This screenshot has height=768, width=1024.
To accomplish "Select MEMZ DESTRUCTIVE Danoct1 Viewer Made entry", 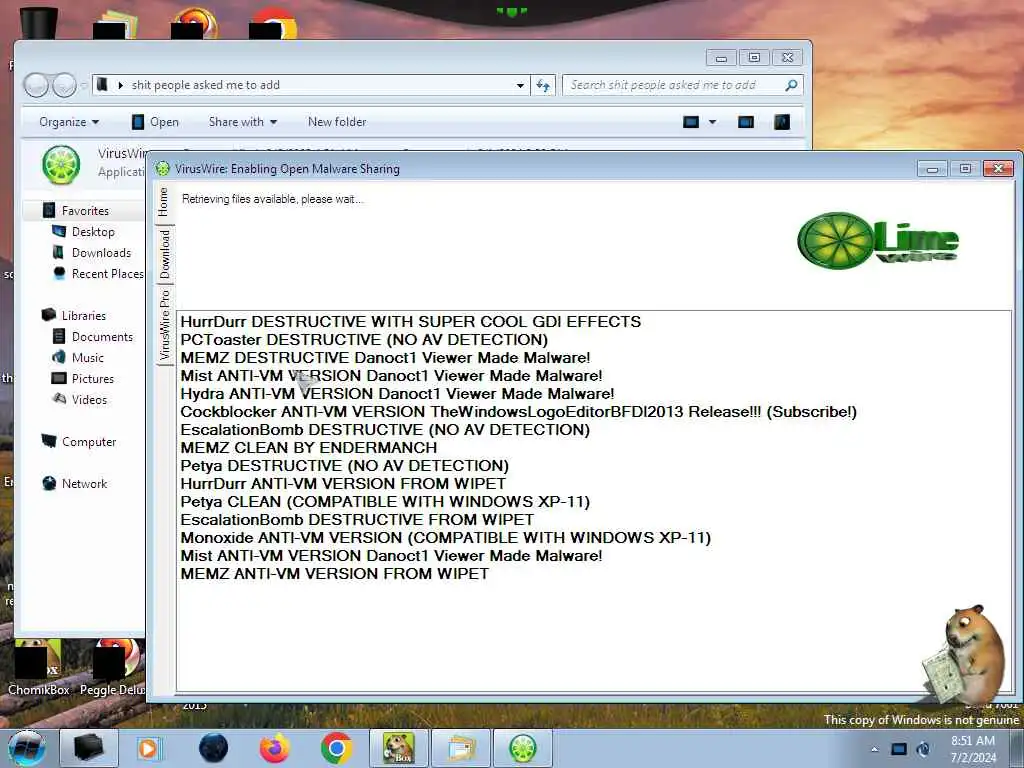I will click(x=385, y=358).
